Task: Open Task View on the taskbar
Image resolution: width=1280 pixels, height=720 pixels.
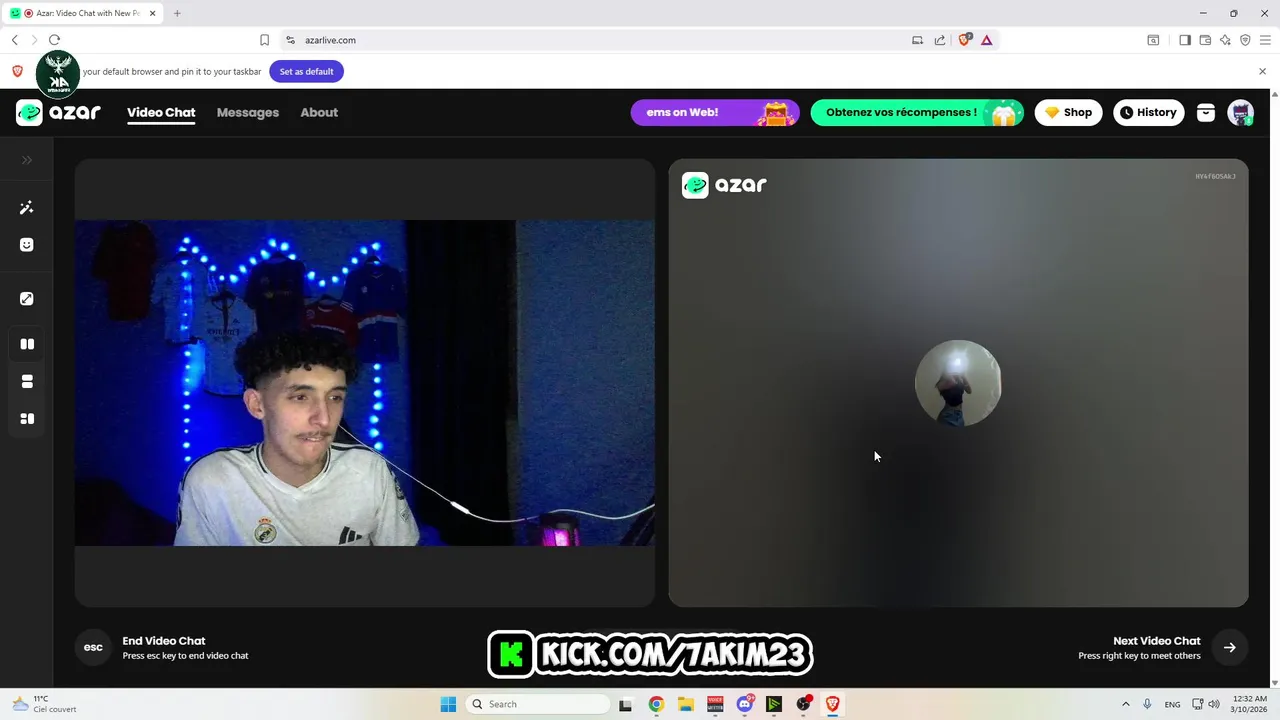Action: [625, 704]
